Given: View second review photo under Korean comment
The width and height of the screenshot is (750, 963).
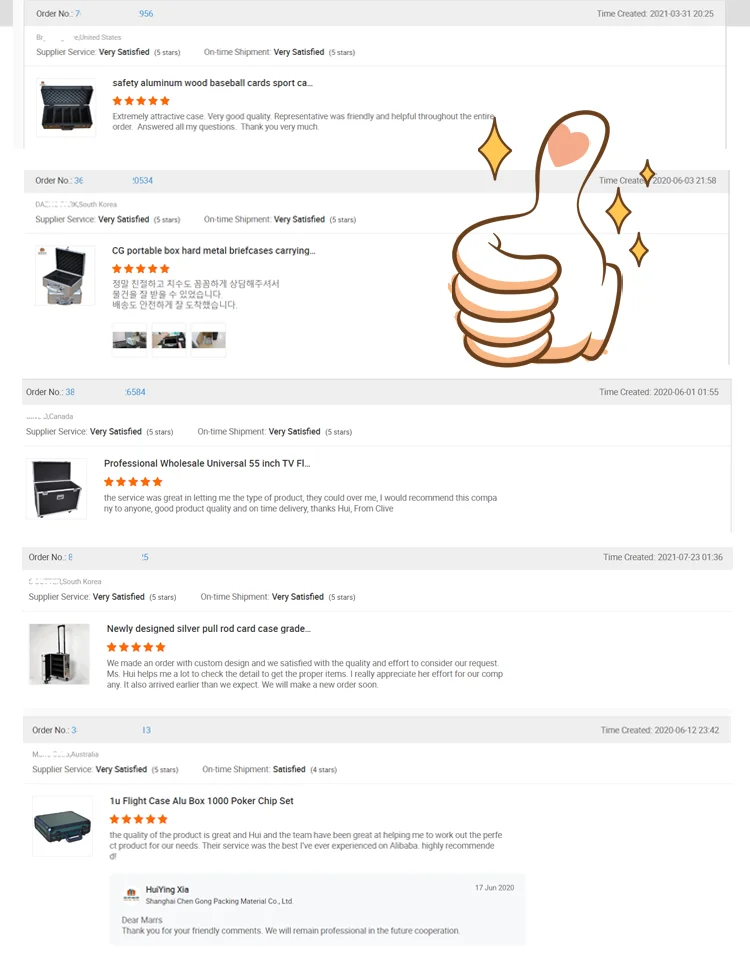Looking at the screenshot, I should tap(169, 340).
